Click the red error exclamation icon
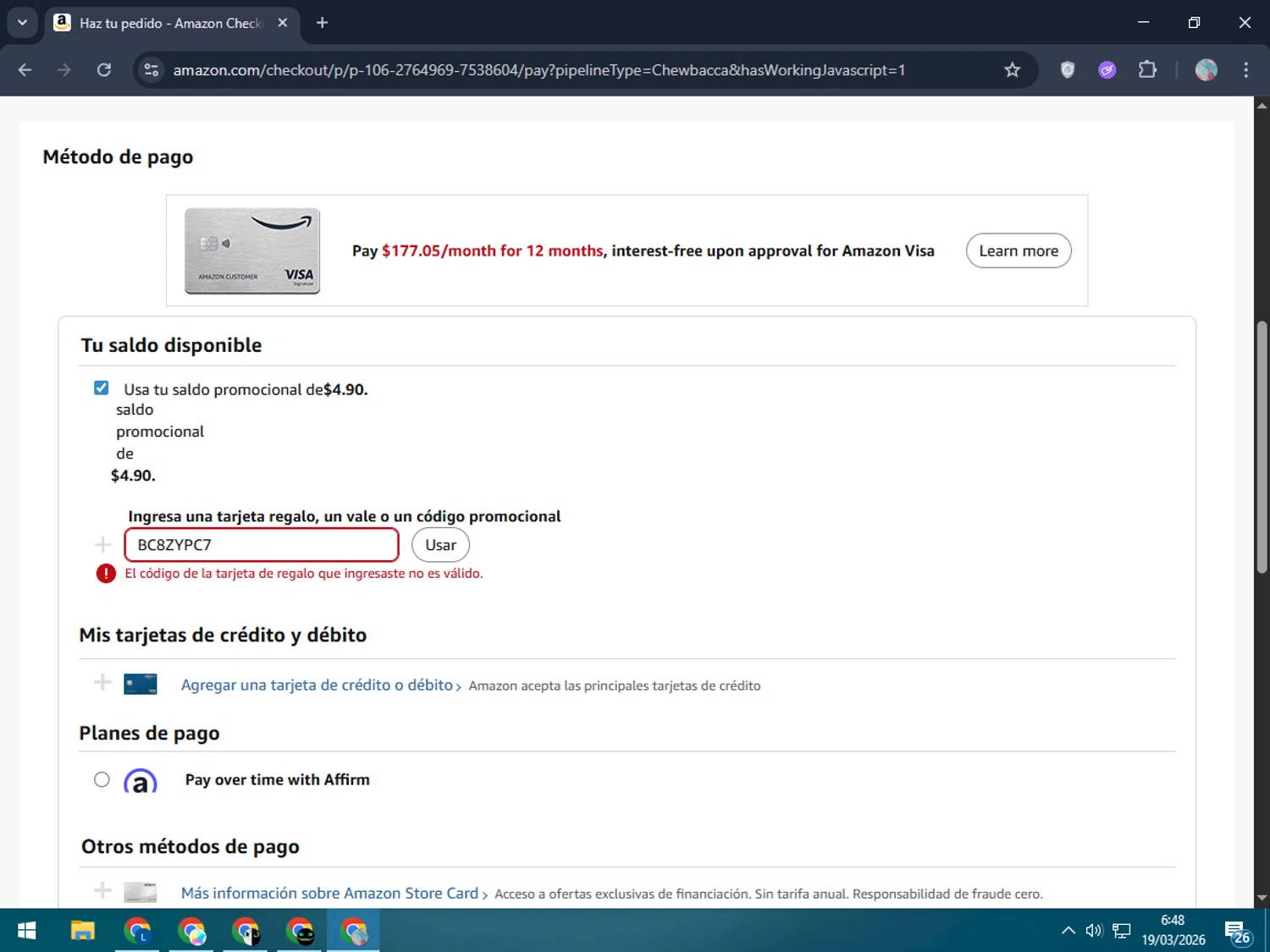 (x=106, y=574)
